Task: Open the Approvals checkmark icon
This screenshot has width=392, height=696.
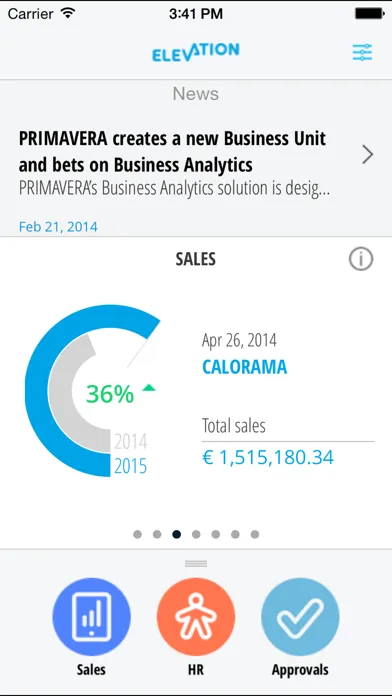Action: pyautogui.click(x=300, y=617)
